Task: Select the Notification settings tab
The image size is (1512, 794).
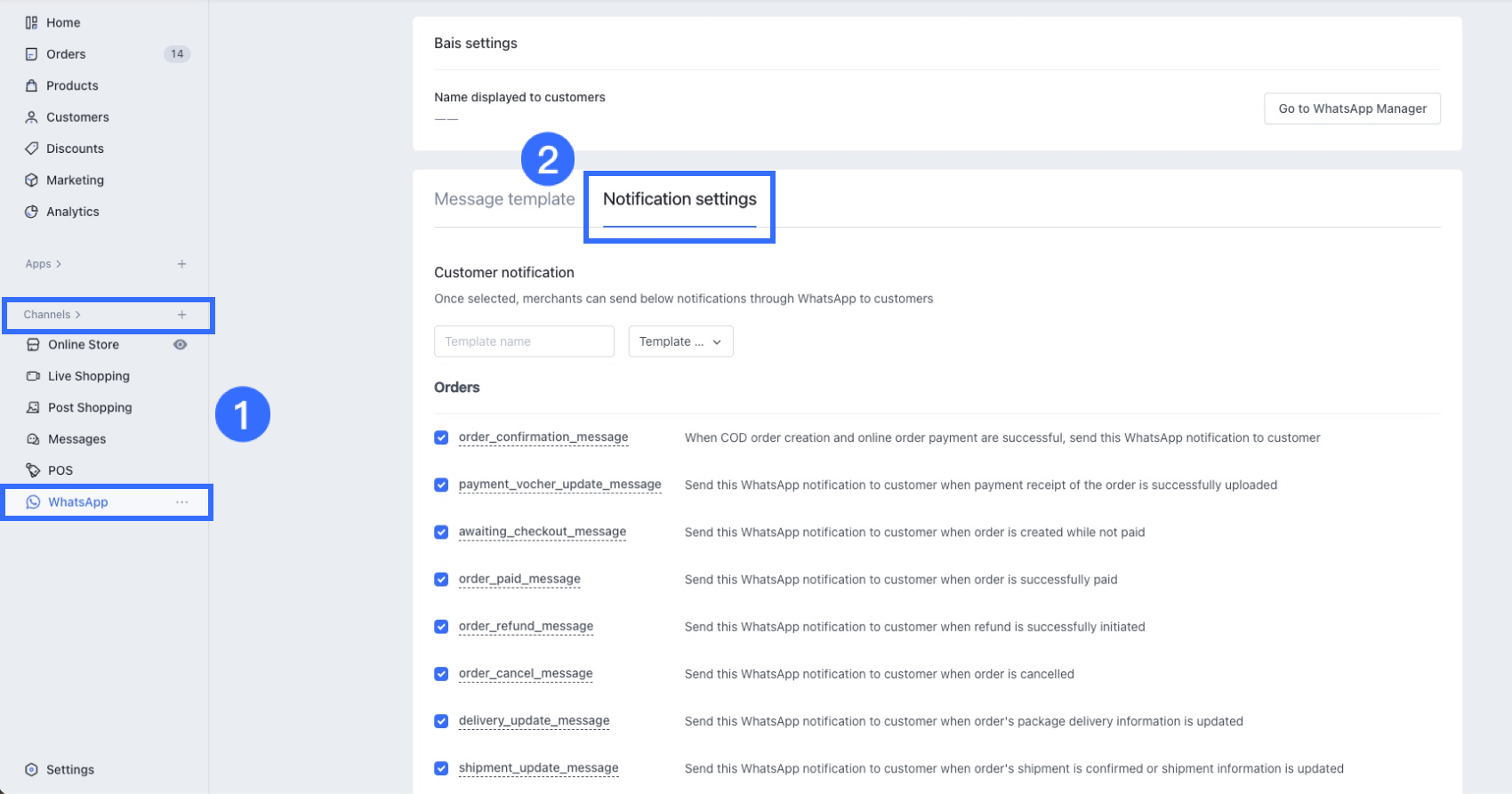Action: coord(680,199)
